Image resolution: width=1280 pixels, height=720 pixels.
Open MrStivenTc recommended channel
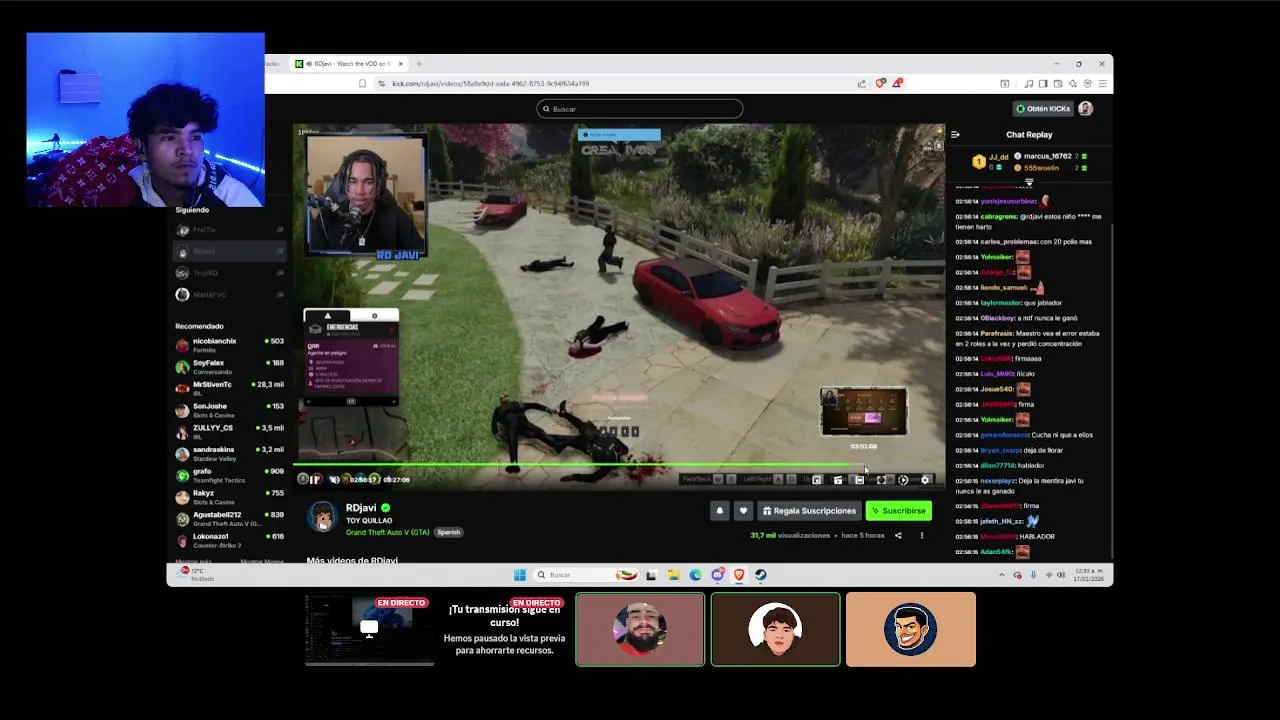[229, 388]
